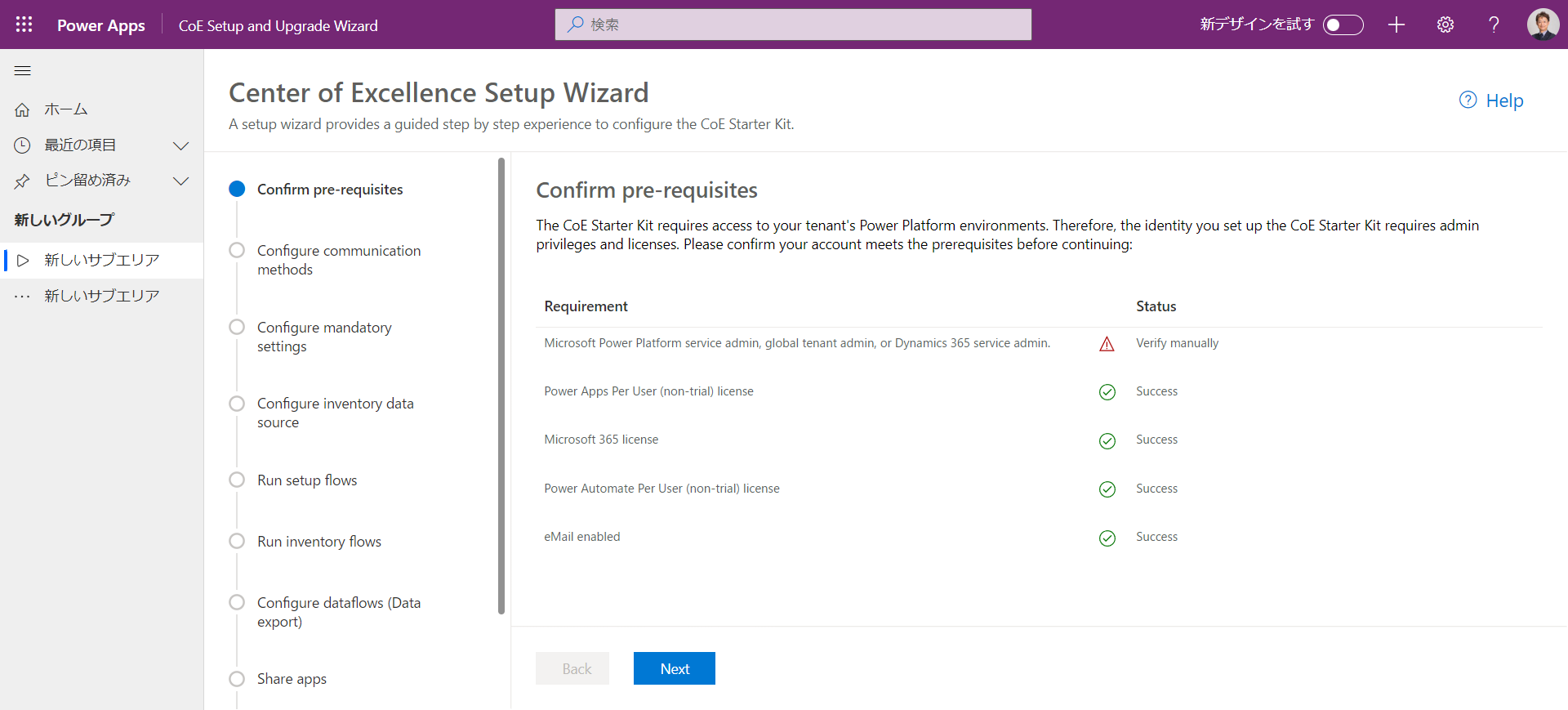The width and height of the screenshot is (1568, 710).
Task: Open the user profile avatar
Action: (1543, 25)
